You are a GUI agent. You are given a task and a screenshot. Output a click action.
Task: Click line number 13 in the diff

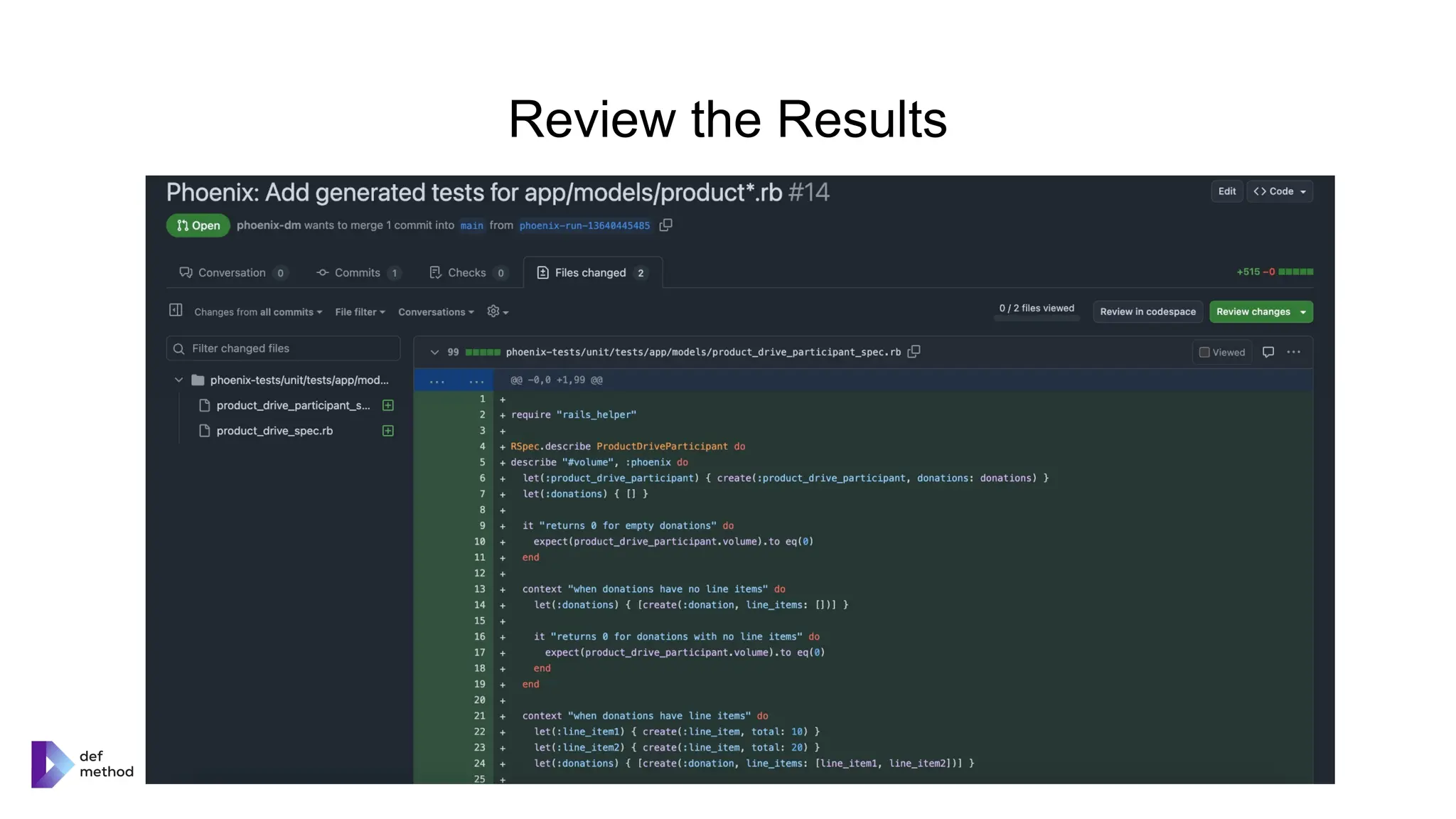tap(480, 589)
